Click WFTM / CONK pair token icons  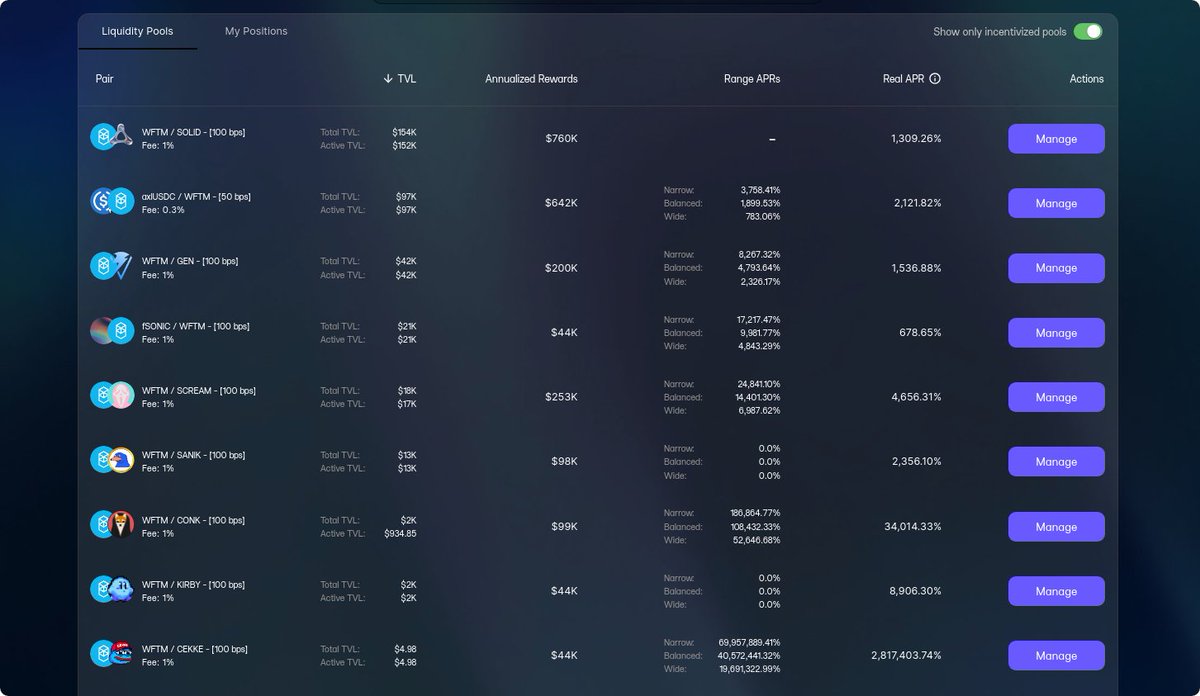(112, 525)
